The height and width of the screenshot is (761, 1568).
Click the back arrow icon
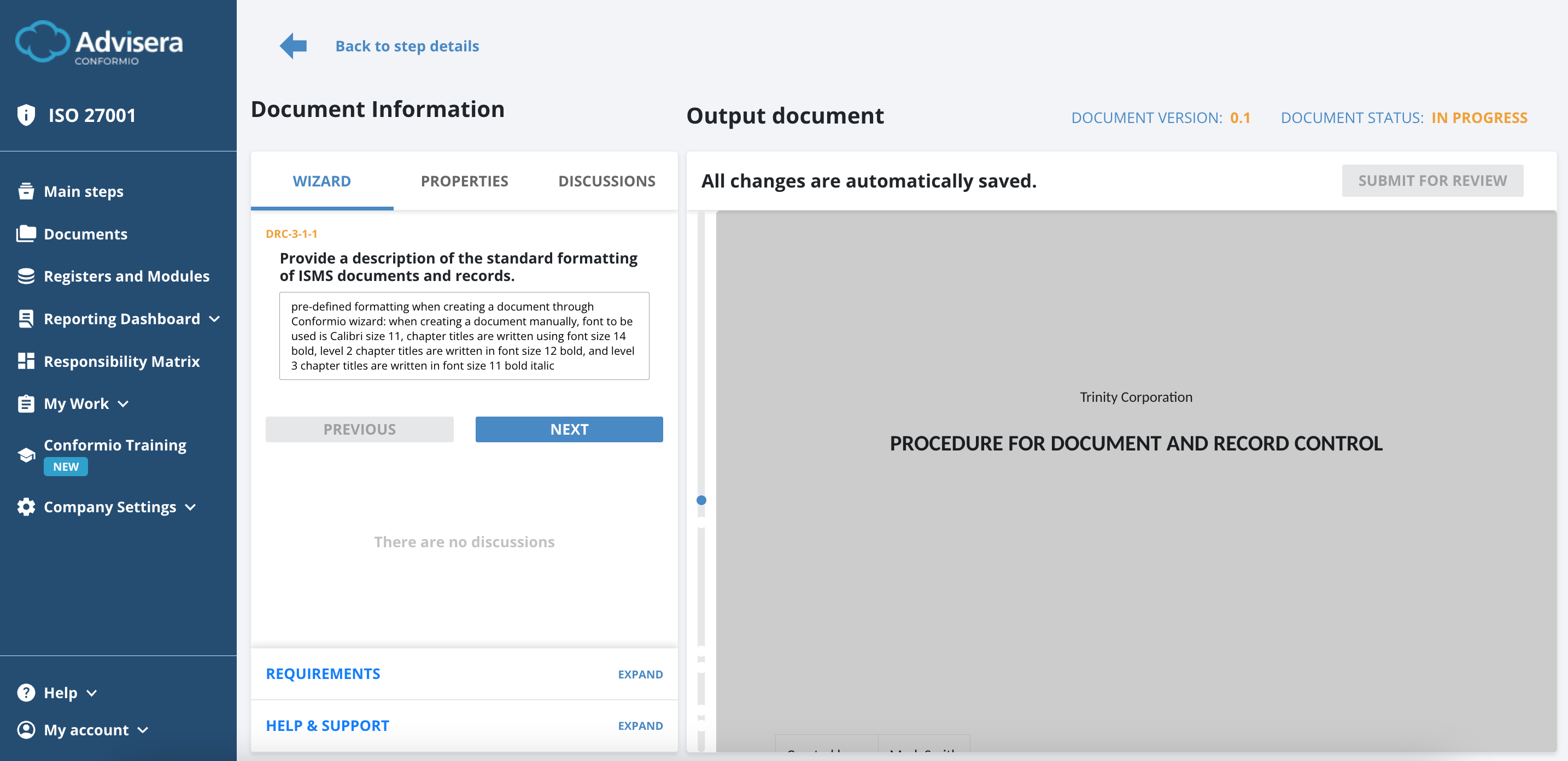[294, 46]
